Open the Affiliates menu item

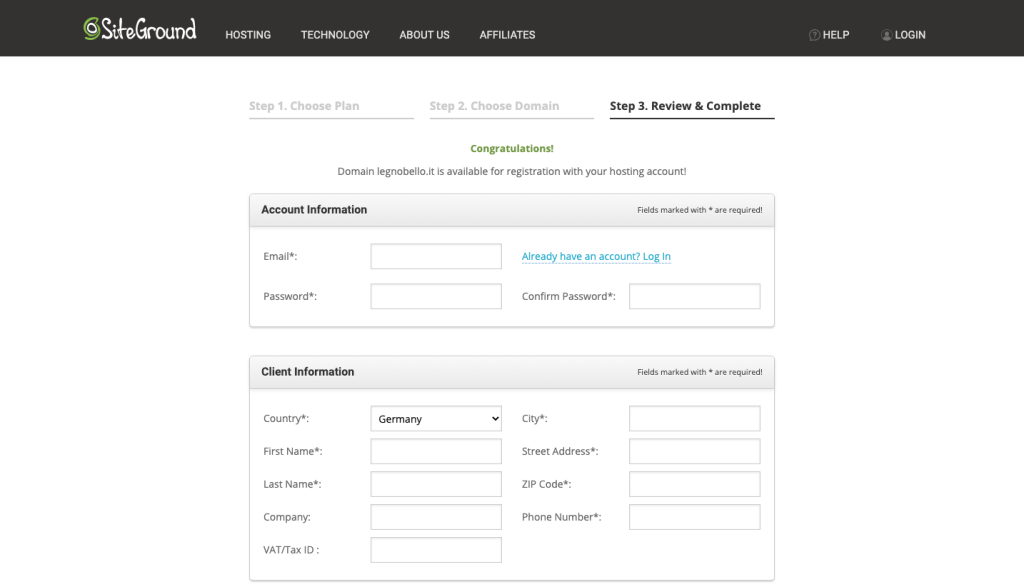[507, 35]
